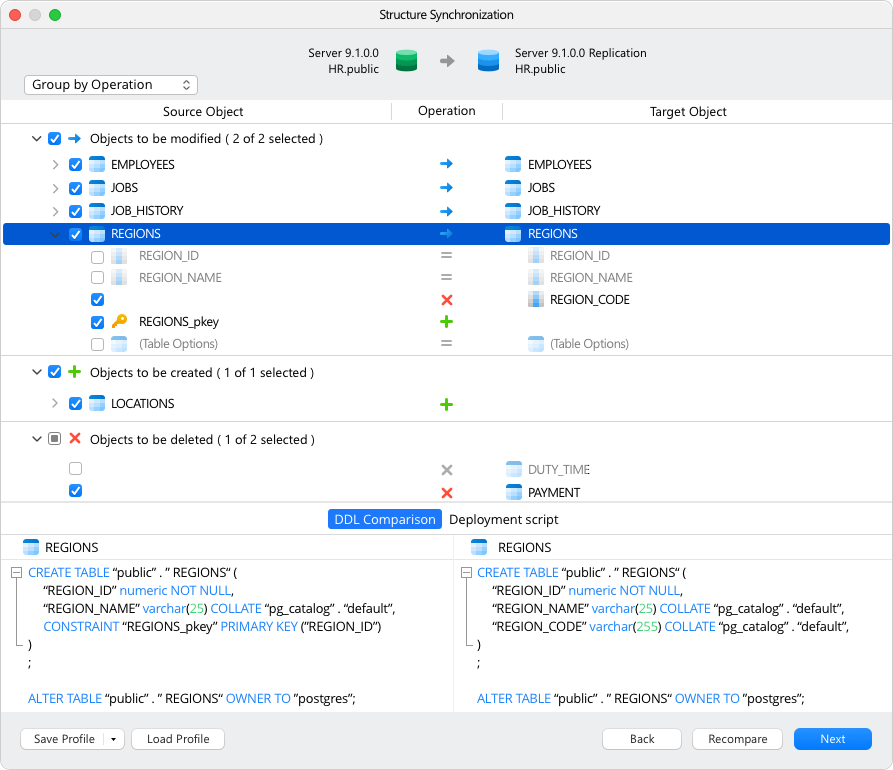The height and width of the screenshot is (770, 893).
Task: Open the Group by Operation dropdown
Action: (110, 85)
